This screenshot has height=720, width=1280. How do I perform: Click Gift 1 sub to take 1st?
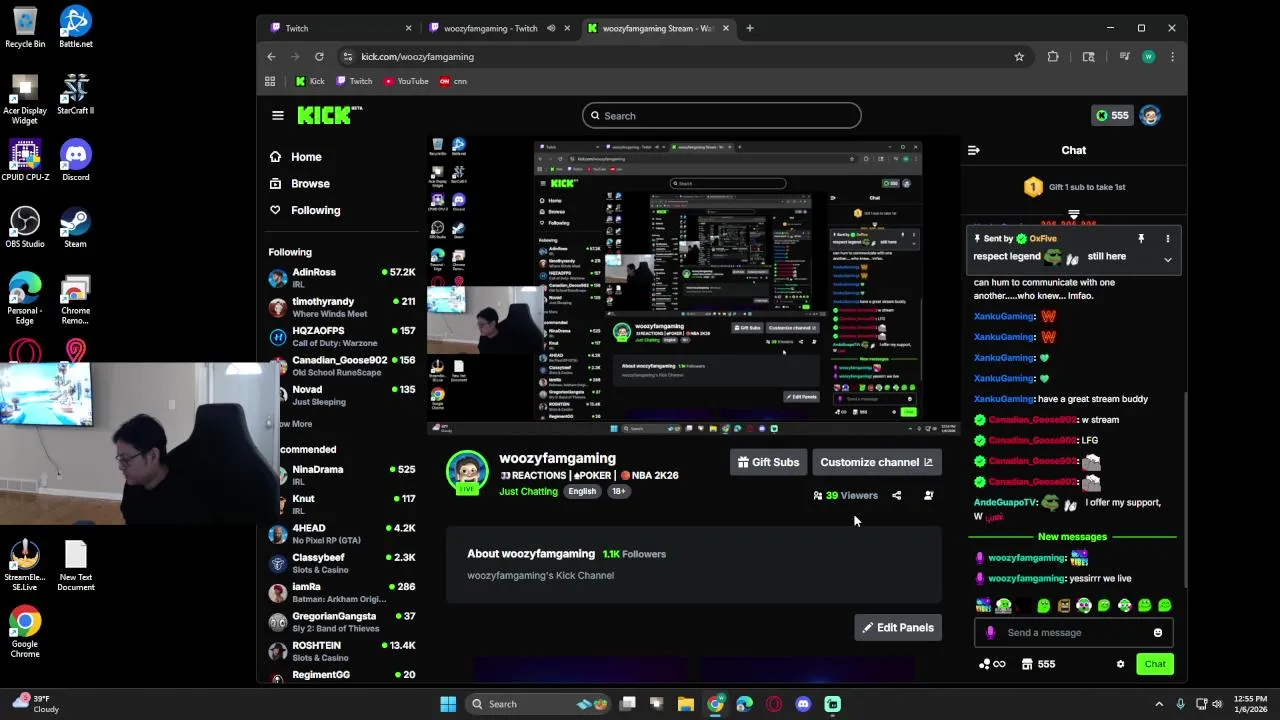click(1073, 187)
